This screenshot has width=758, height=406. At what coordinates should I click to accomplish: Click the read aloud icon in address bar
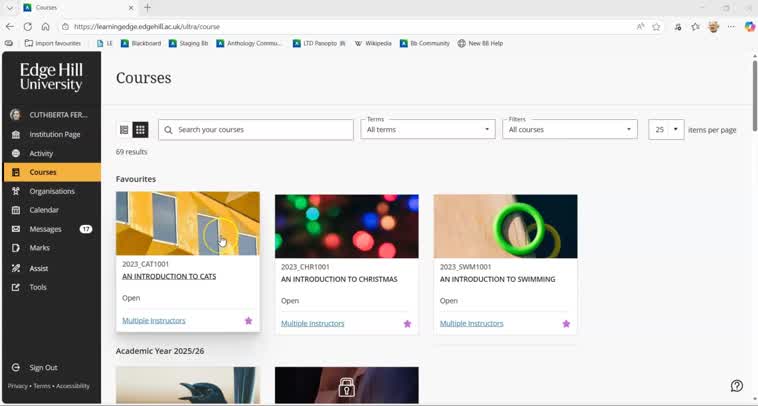tap(640, 27)
